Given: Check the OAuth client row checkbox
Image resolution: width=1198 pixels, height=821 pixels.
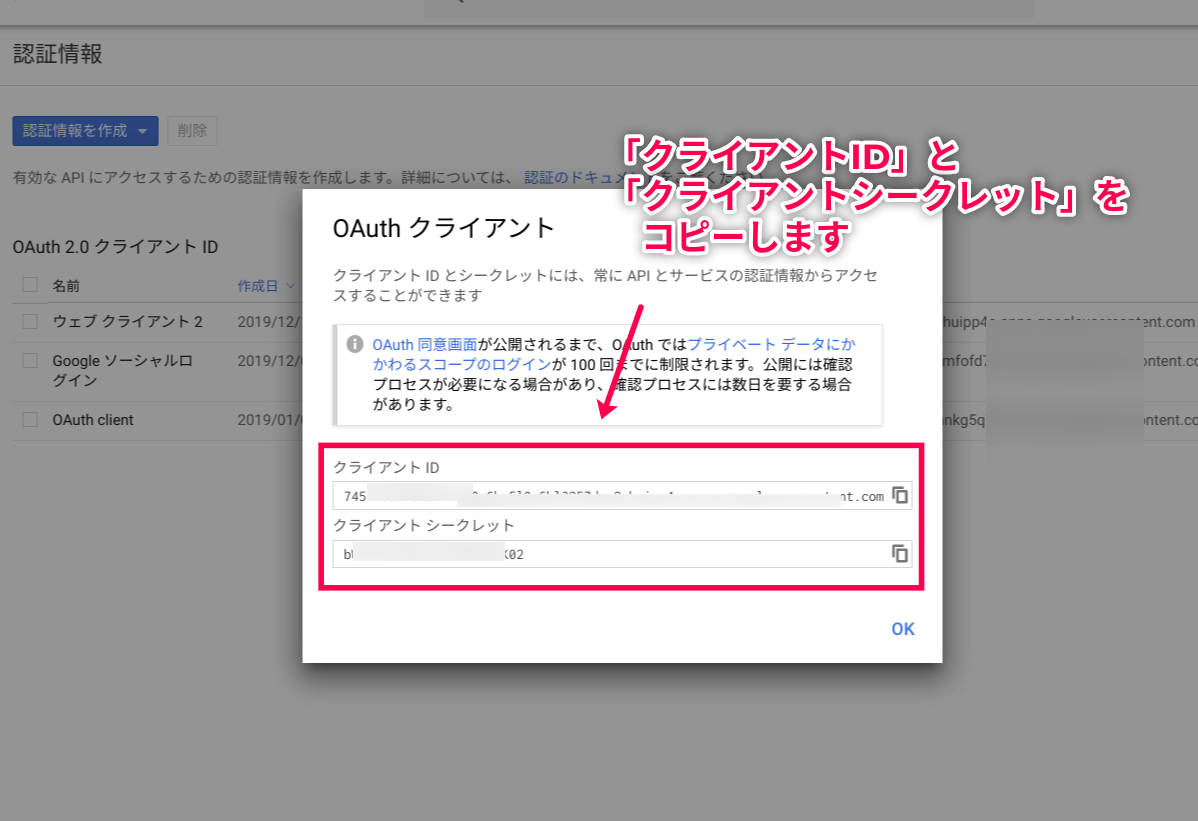Looking at the screenshot, I should 30,419.
